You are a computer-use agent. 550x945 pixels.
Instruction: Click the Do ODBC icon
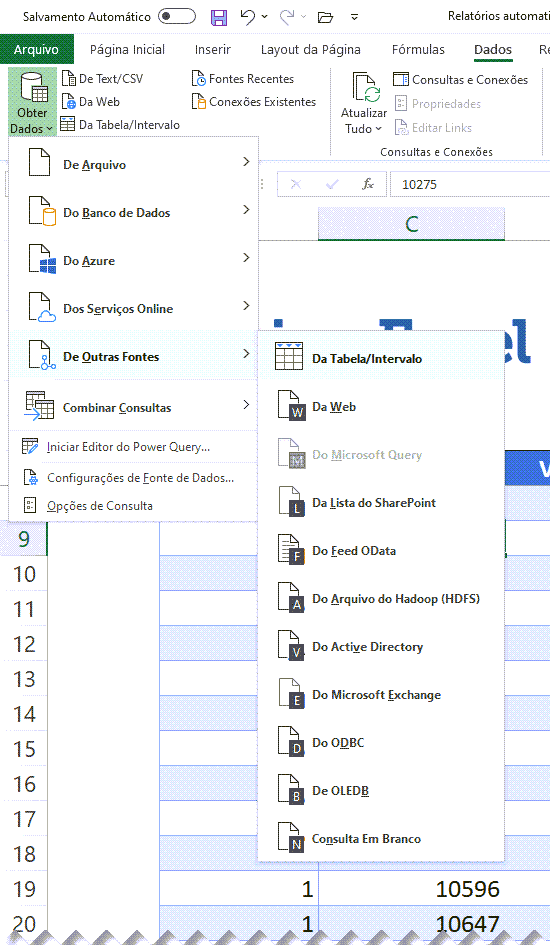pos(292,742)
